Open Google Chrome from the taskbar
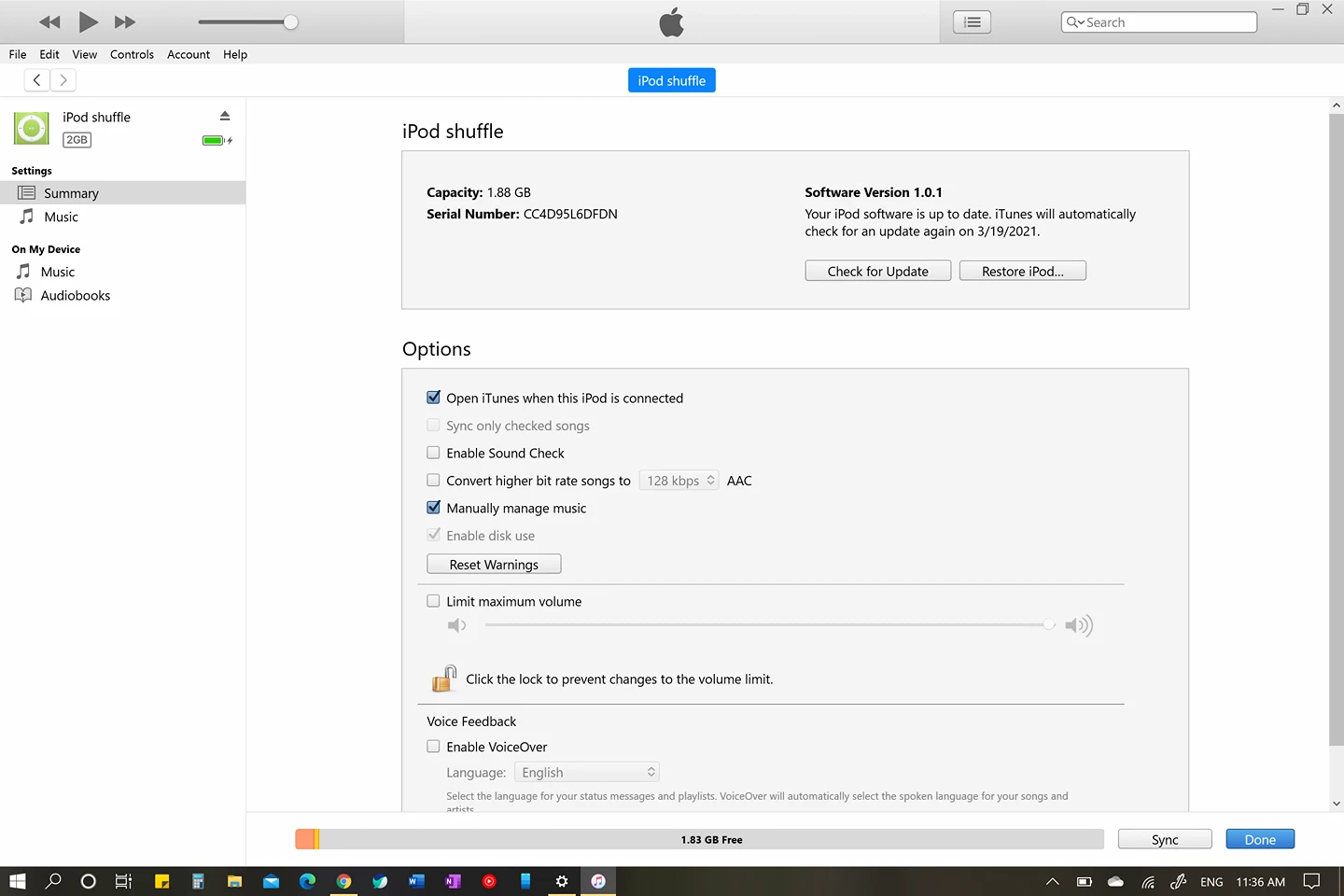This screenshot has height=896, width=1344. [x=343, y=881]
